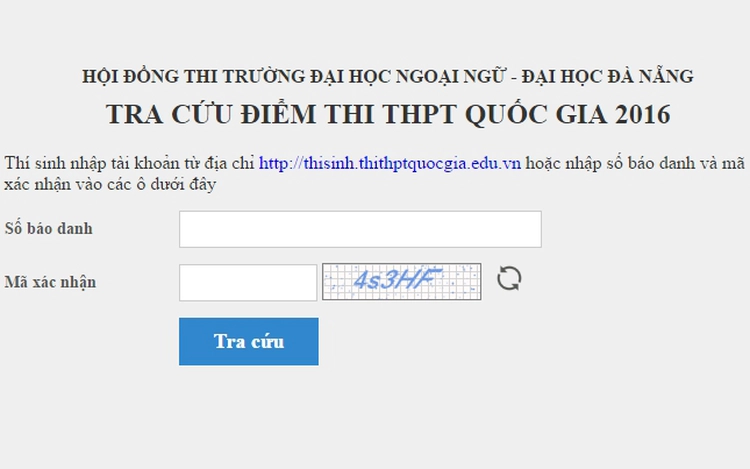Click the Thí sinh nhập tài khoản text

coord(90,164)
